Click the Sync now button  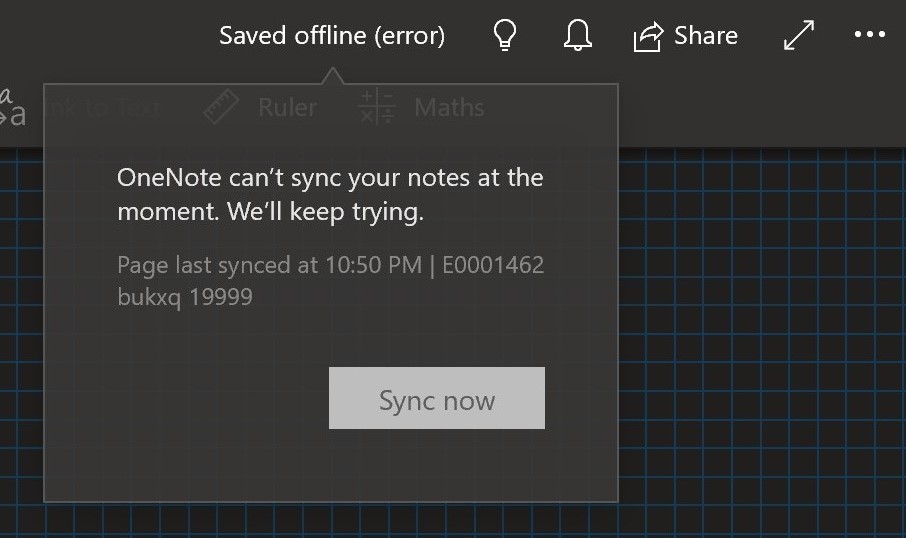point(437,398)
